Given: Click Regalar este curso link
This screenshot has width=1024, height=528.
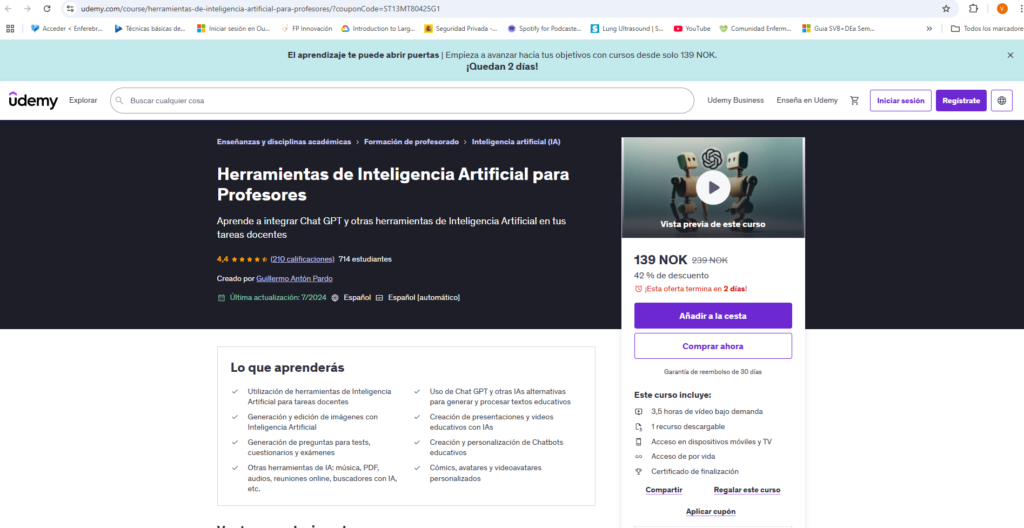Looking at the screenshot, I should [746, 489].
